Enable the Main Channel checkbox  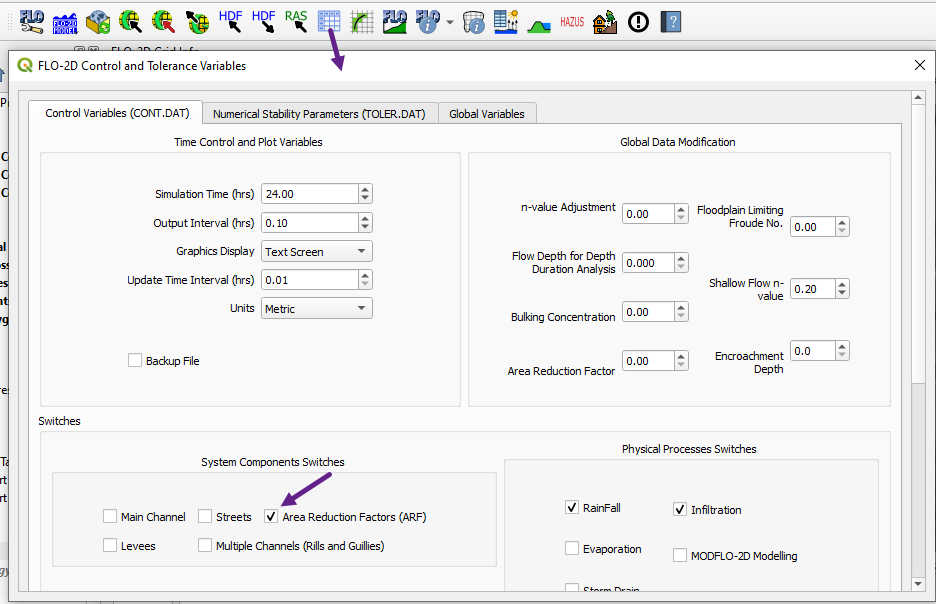110,517
